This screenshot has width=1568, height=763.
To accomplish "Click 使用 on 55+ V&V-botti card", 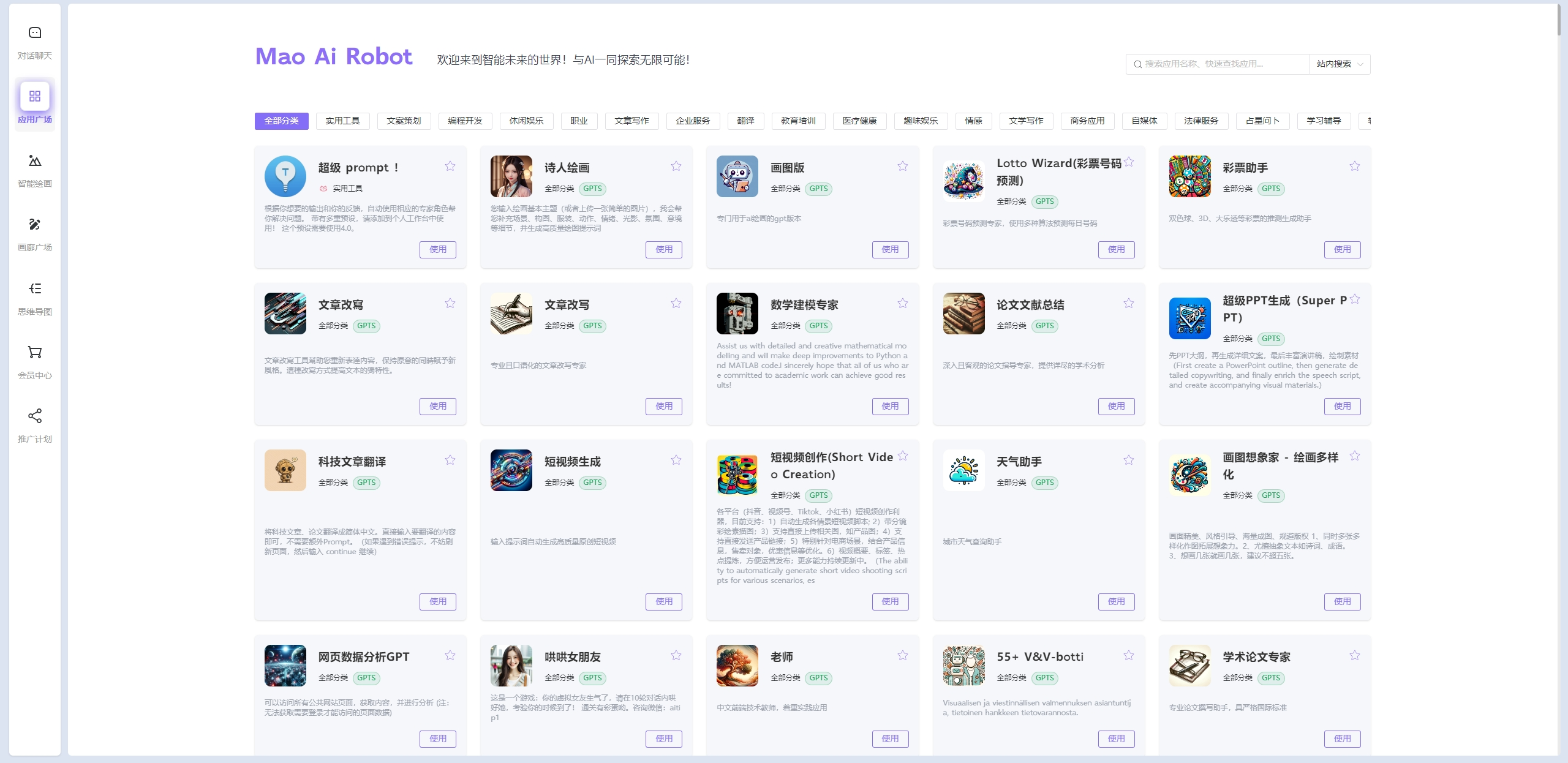I will [1117, 739].
